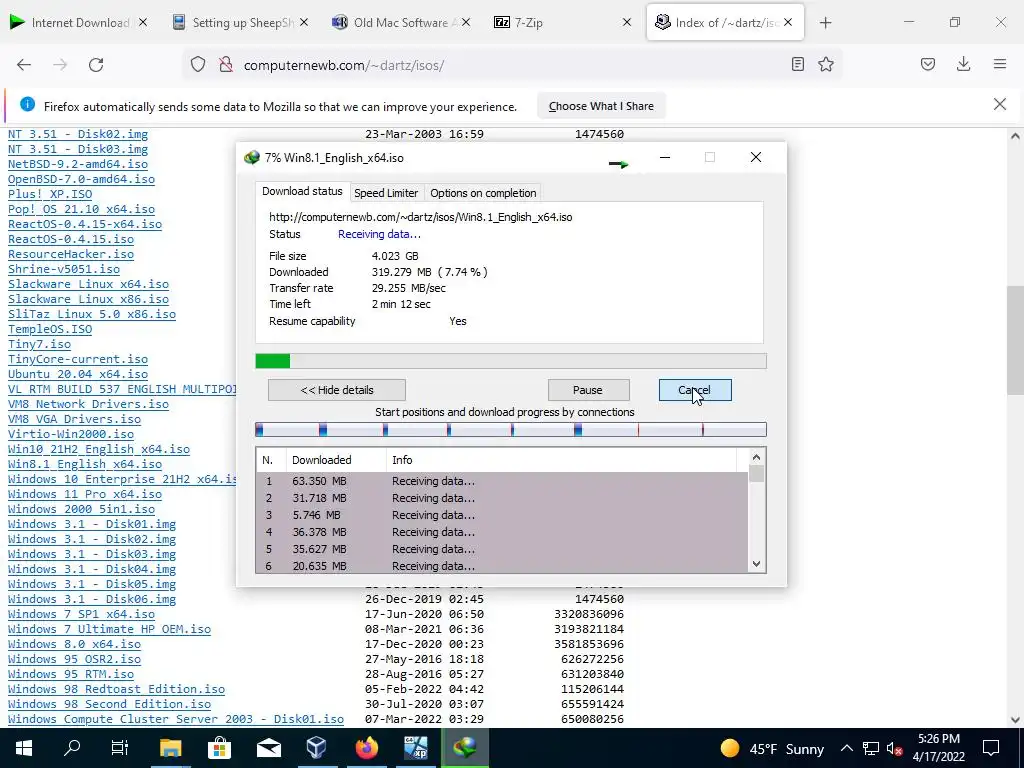1024x768 pixels.
Task: Go back with the browser back arrow
Action: (x=24, y=65)
